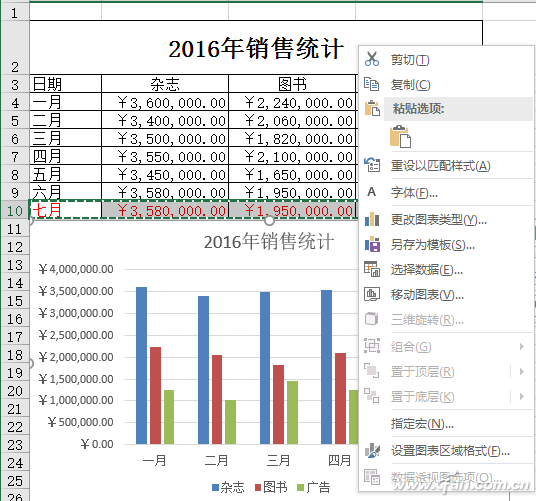
Task: Click the Move Chart icon
Action: click(x=372, y=294)
